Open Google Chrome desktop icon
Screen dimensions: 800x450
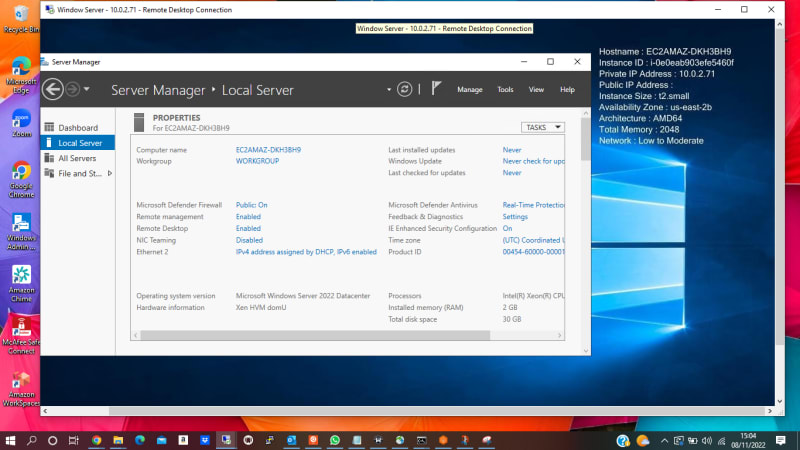click(21, 180)
